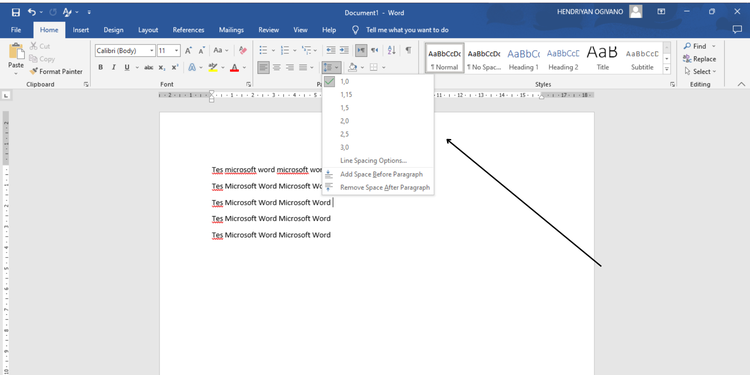Screen dimensions: 750x375
Task: Switch to the Layout tab
Action: pyautogui.click(x=148, y=30)
